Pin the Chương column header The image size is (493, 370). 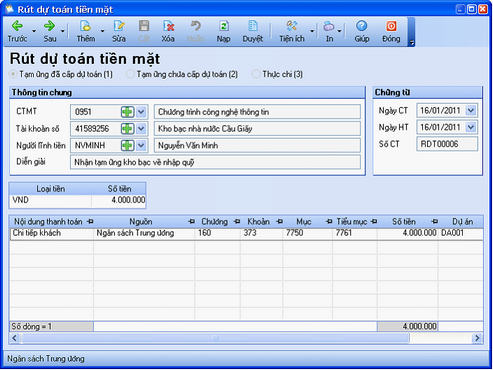point(237,222)
